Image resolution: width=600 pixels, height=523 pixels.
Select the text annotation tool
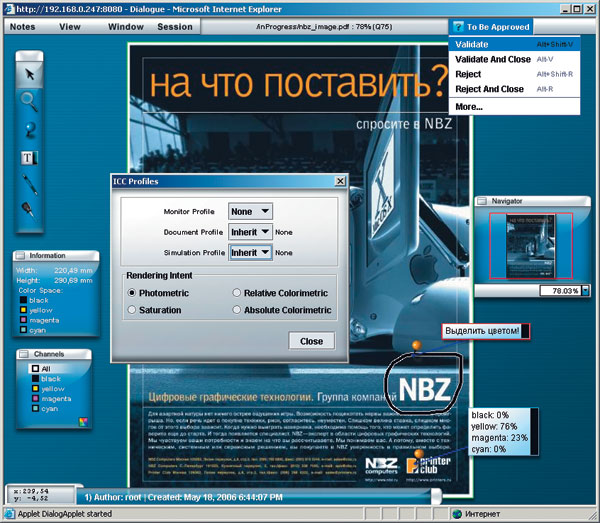(29, 158)
